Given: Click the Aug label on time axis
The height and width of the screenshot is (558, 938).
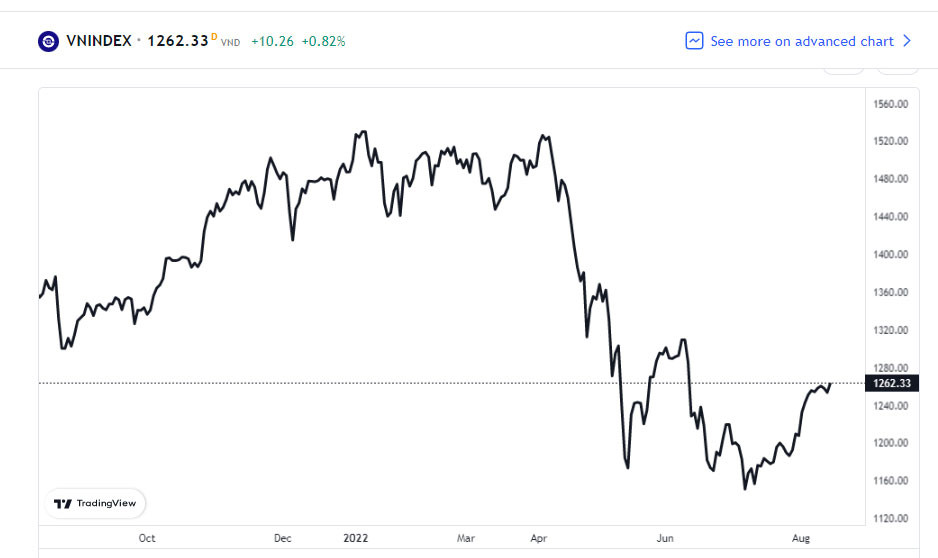Looking at the screenshot, I should point(802,538).
